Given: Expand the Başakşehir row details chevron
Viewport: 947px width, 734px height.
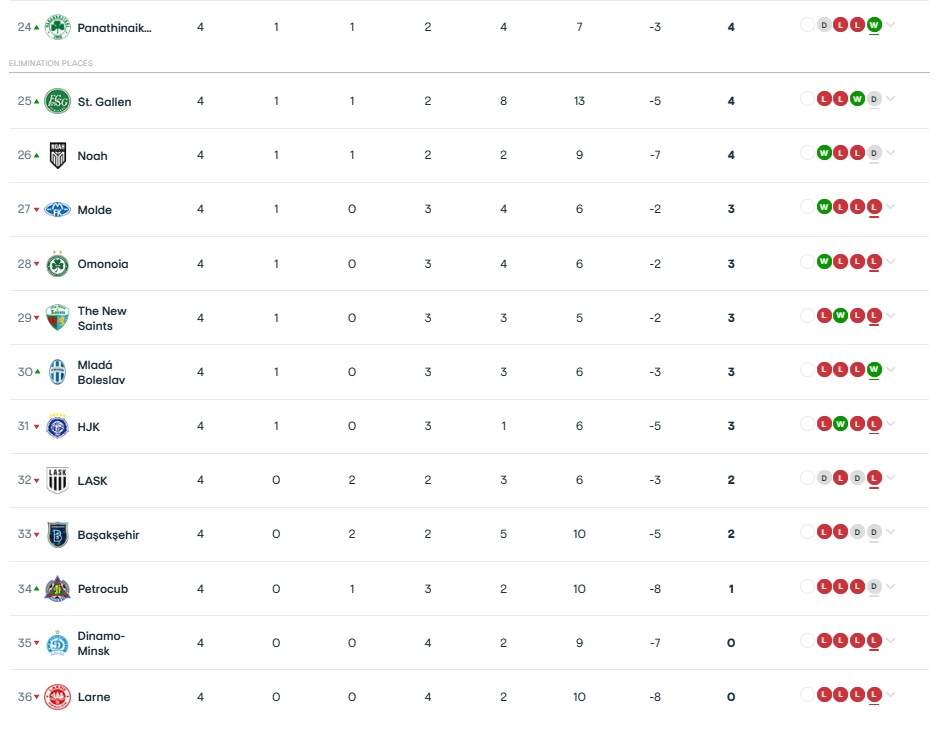Looking at the screenshot, I should [890, 533].
